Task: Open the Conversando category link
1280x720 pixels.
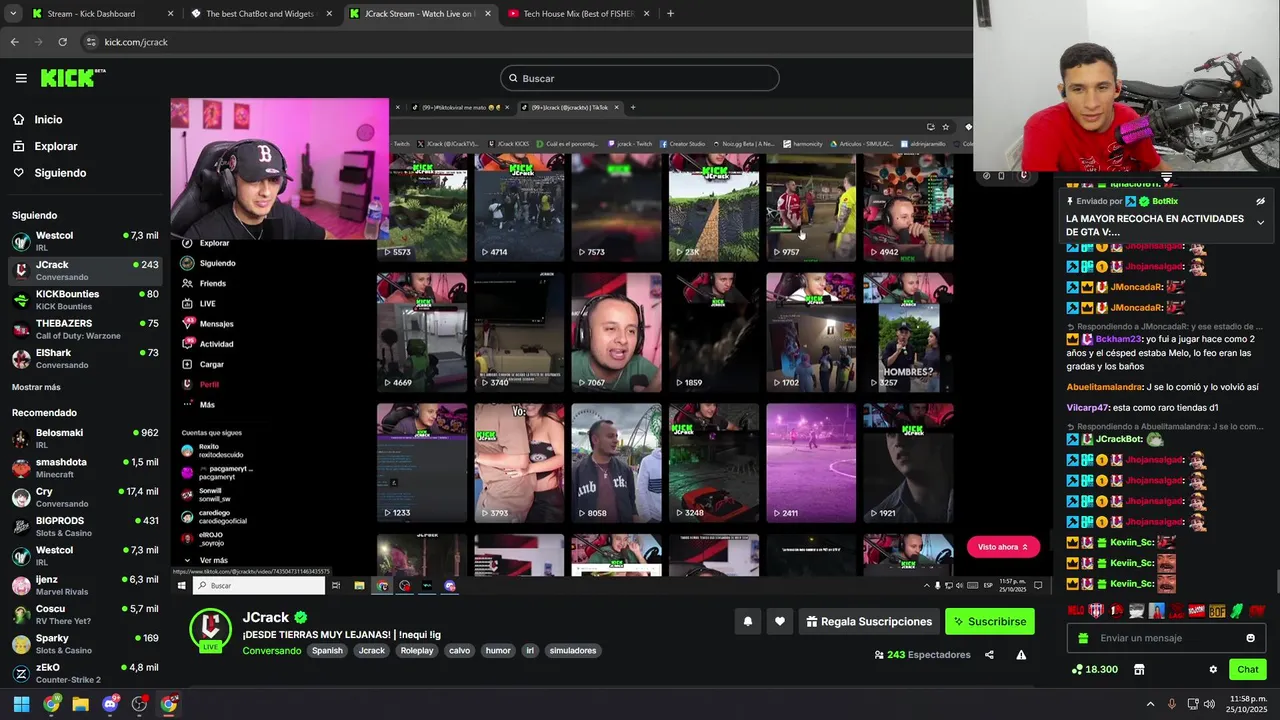Action: pos(271,650)
